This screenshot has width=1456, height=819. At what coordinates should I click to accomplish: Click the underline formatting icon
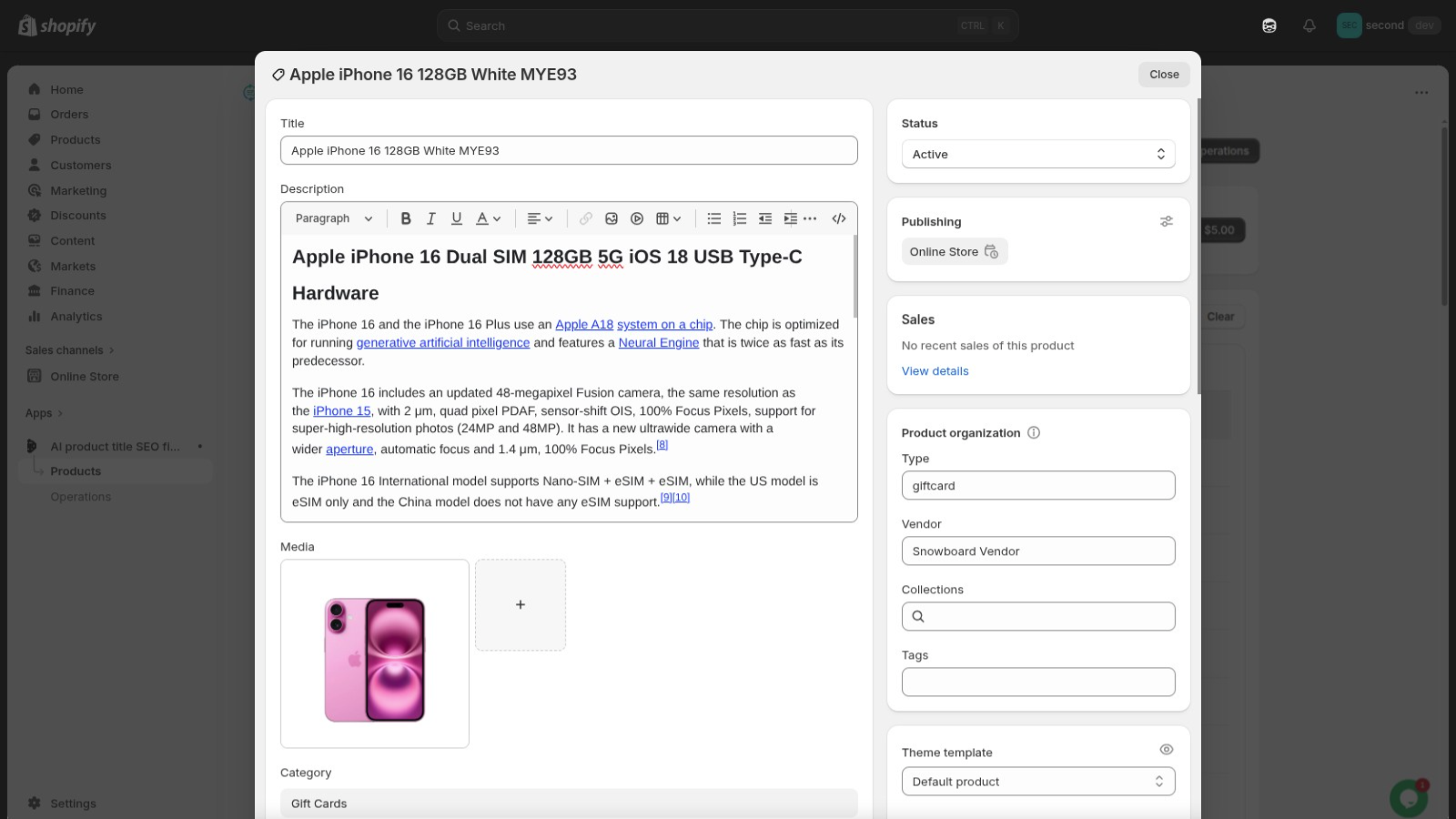pyautogui.click(x=457, y=218)
